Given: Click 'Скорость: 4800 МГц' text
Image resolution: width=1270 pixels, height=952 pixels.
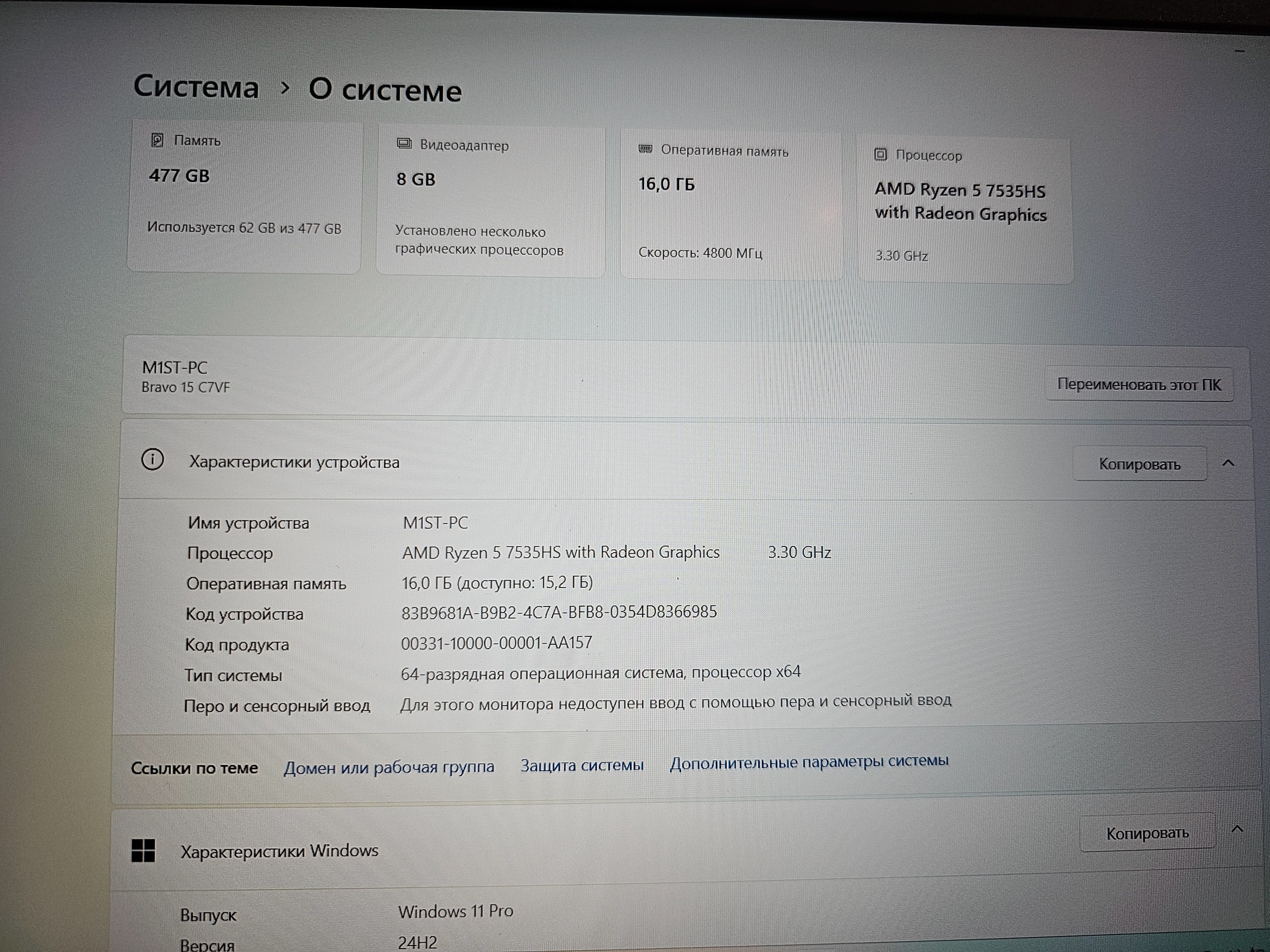Looking at the screenshot, I should click(700, 252).
